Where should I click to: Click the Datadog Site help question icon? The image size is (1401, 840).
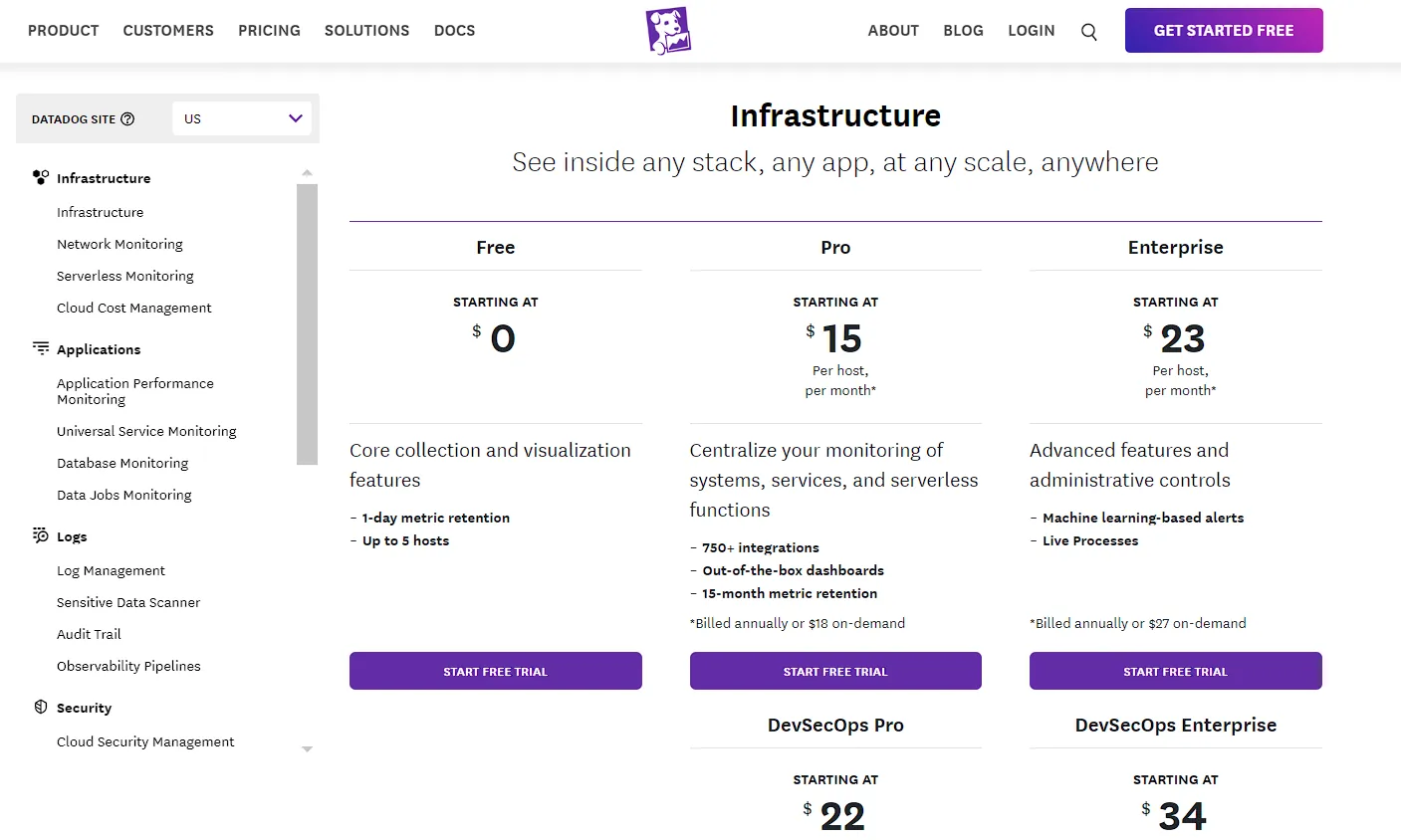[127, 118]
